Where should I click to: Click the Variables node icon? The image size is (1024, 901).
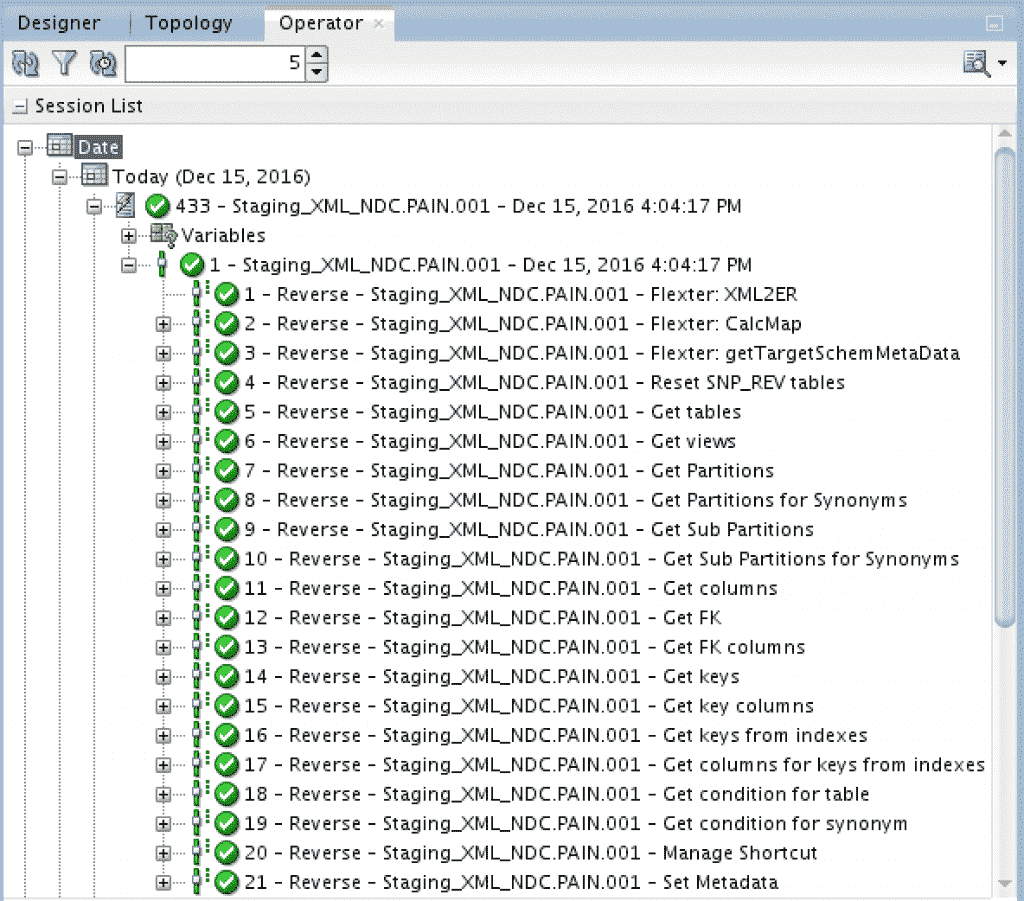pyautogui.click(x=163, y=236)
